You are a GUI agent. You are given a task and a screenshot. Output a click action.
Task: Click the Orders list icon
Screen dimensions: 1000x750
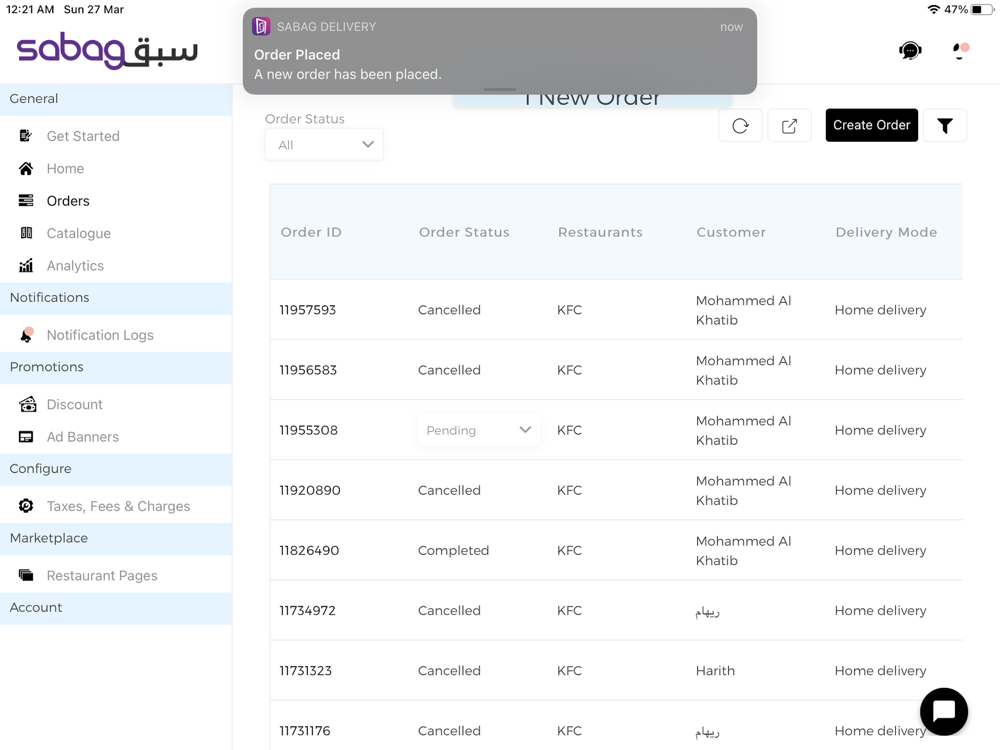[26, 201]
